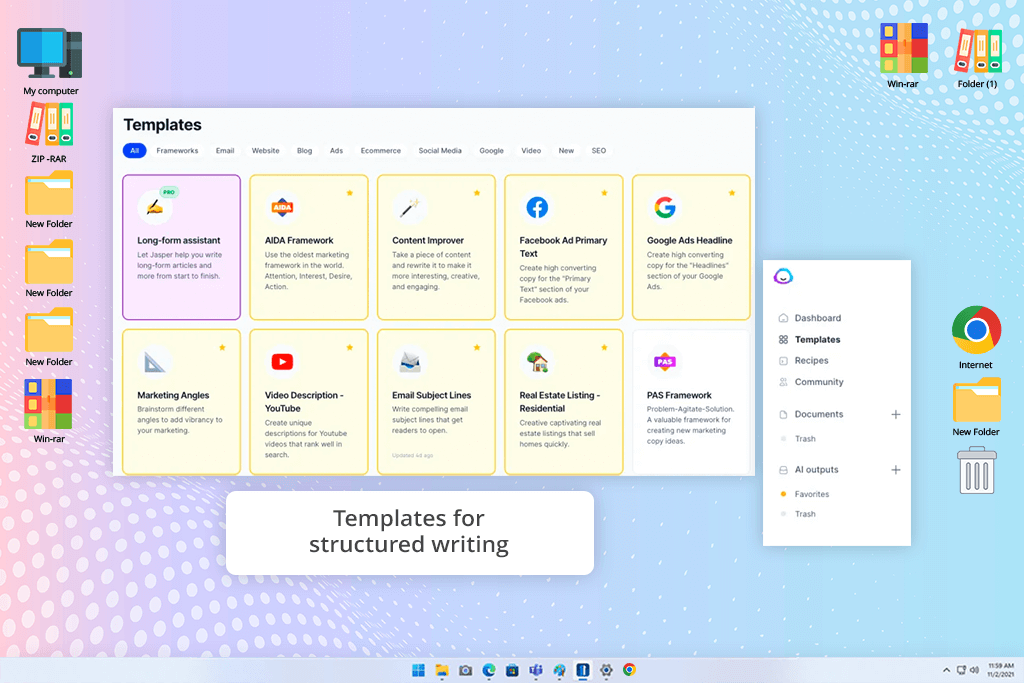Click the Jasper logo in the sidebar
The image size is (1024, 683).
tap(783, 276)
